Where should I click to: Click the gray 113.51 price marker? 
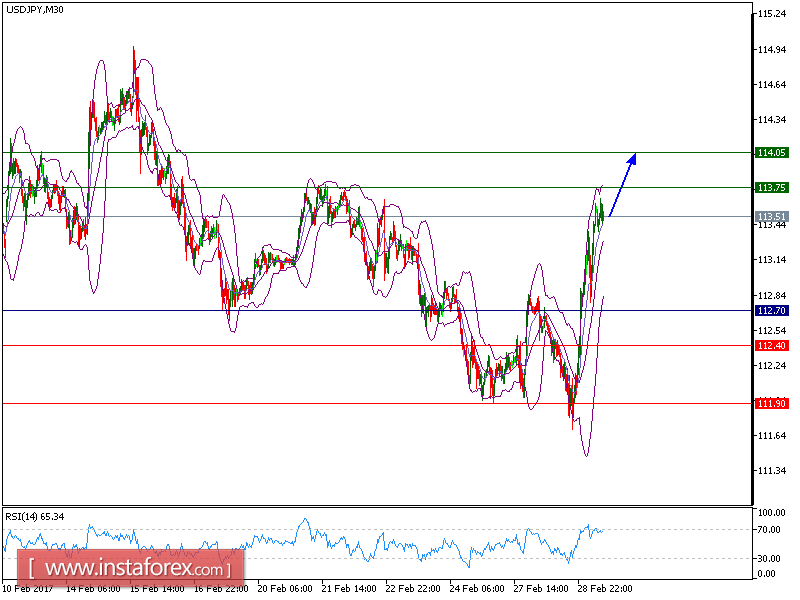[770, 215]
